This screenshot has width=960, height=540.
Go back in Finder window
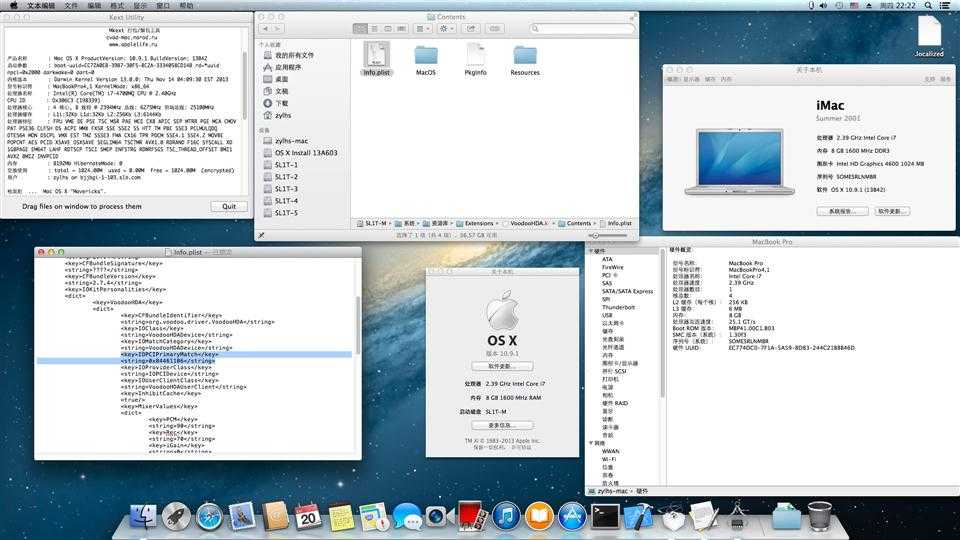(x=265, y=29)
